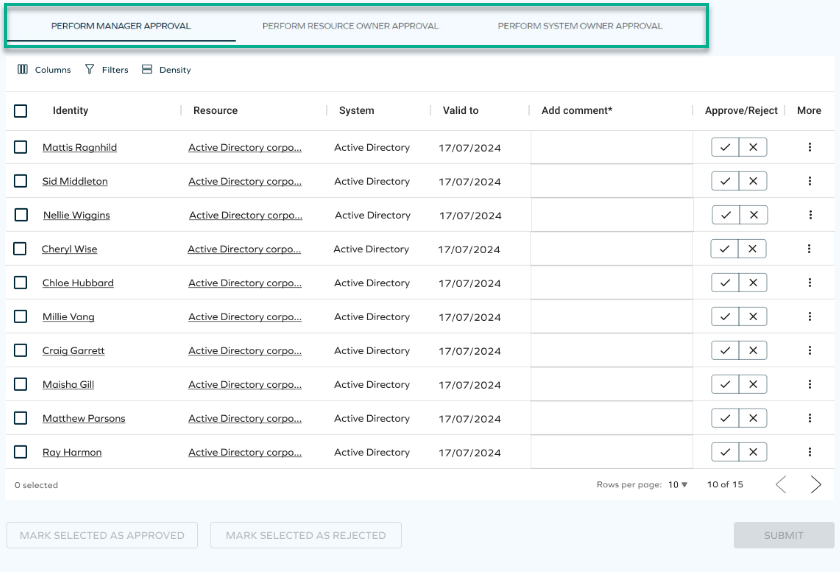Open the Millie Vang identity link
This screenshot has width=840, height=572.
68,317
